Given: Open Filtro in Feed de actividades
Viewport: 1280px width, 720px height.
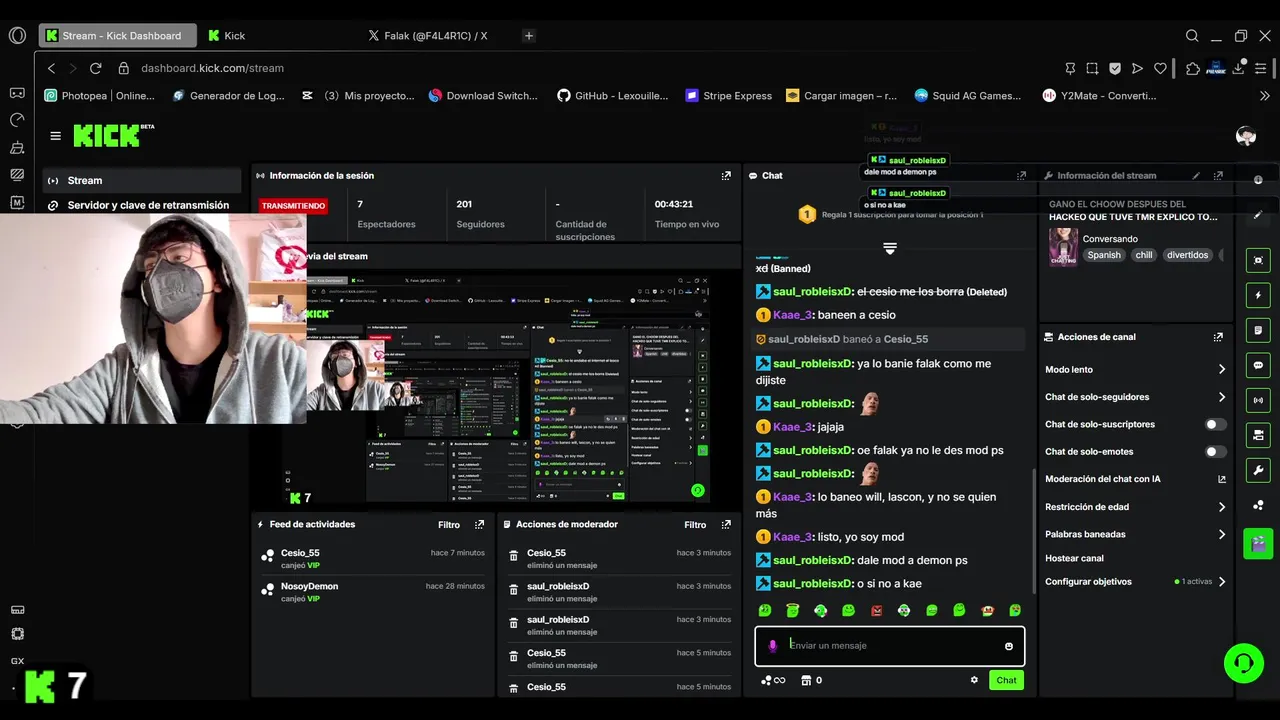Looking at the screenshot, I should coord(449,525).
